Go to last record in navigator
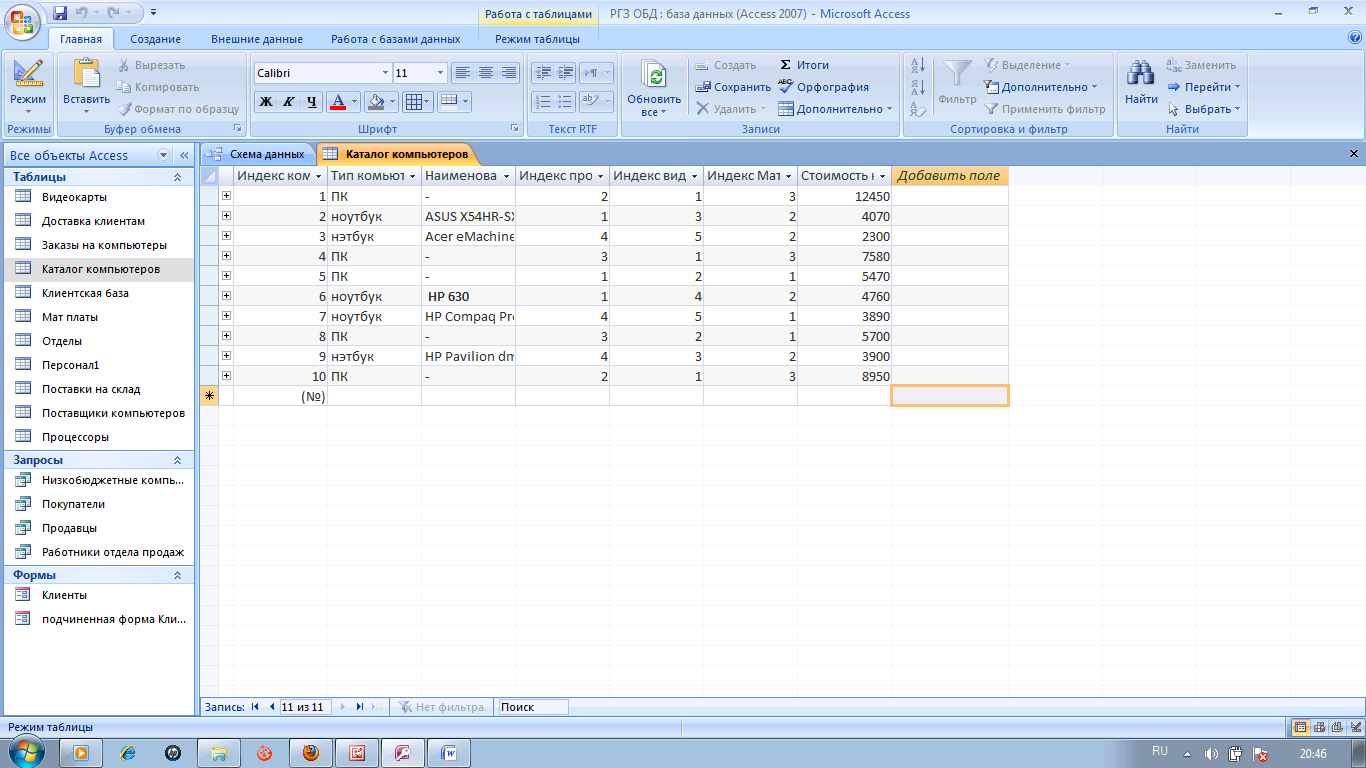1366x768 pixels. 359,707
